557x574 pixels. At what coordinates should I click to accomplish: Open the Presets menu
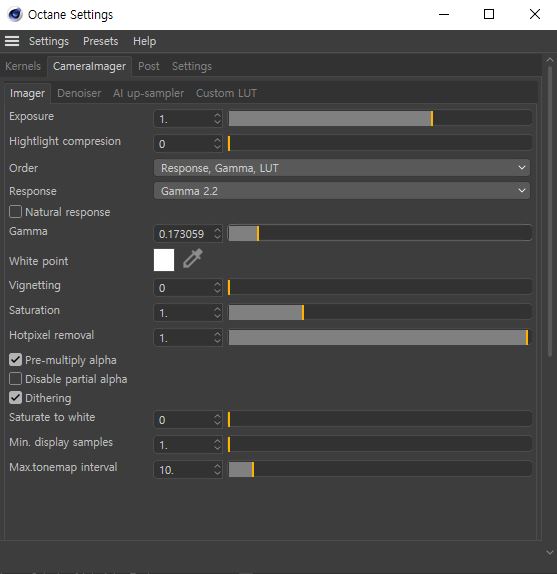pyautogui.click(x=101, y=41)
